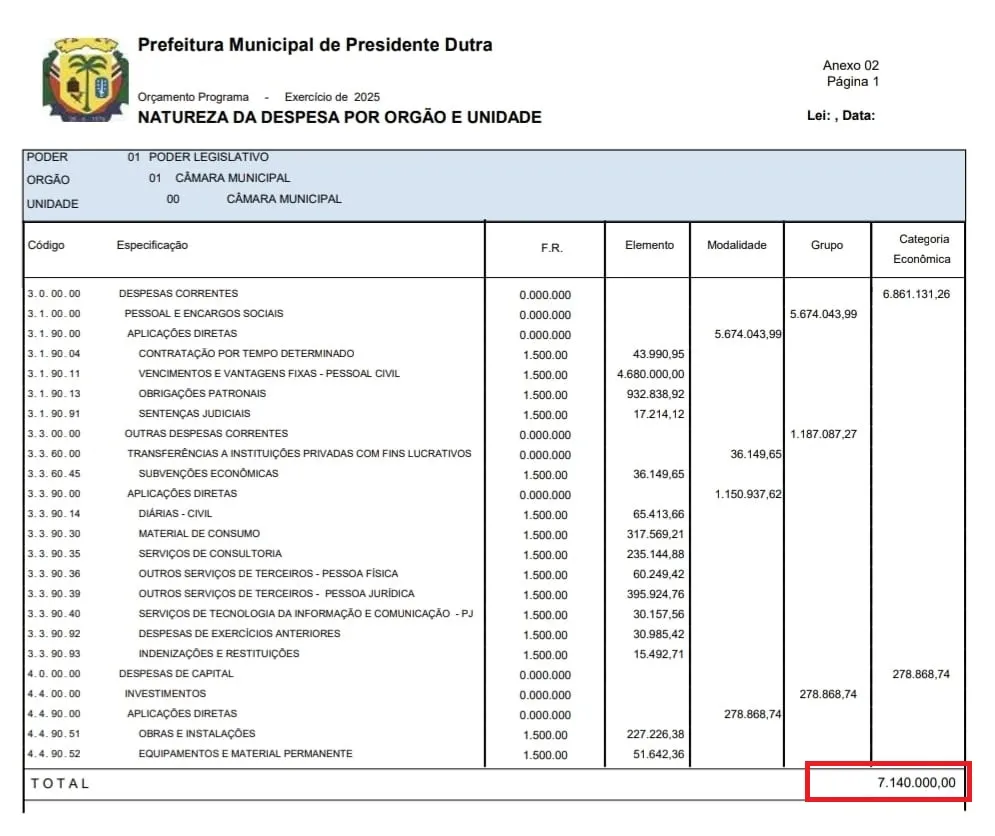The height and width of the screenshot is (836, 995).
Task: Click the Lei: , Data: field
Action: coord(841,116)
